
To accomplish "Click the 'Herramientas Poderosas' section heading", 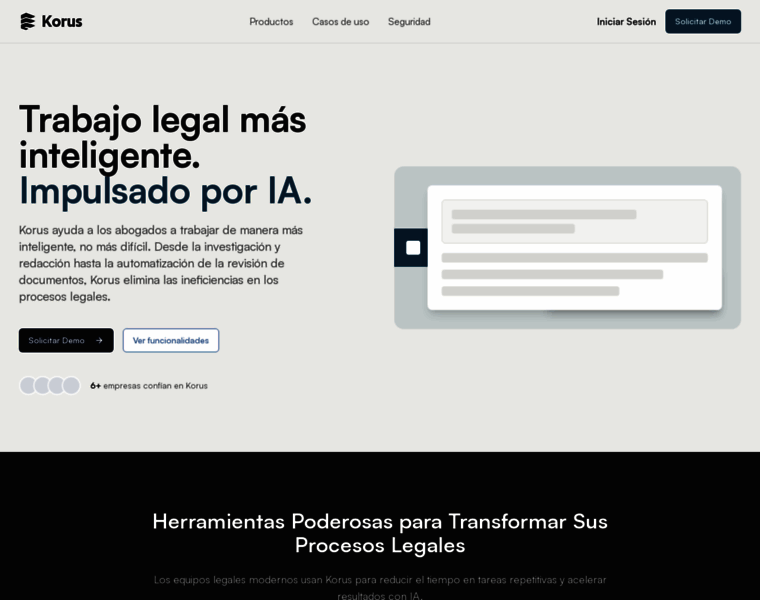I will 380,533.
